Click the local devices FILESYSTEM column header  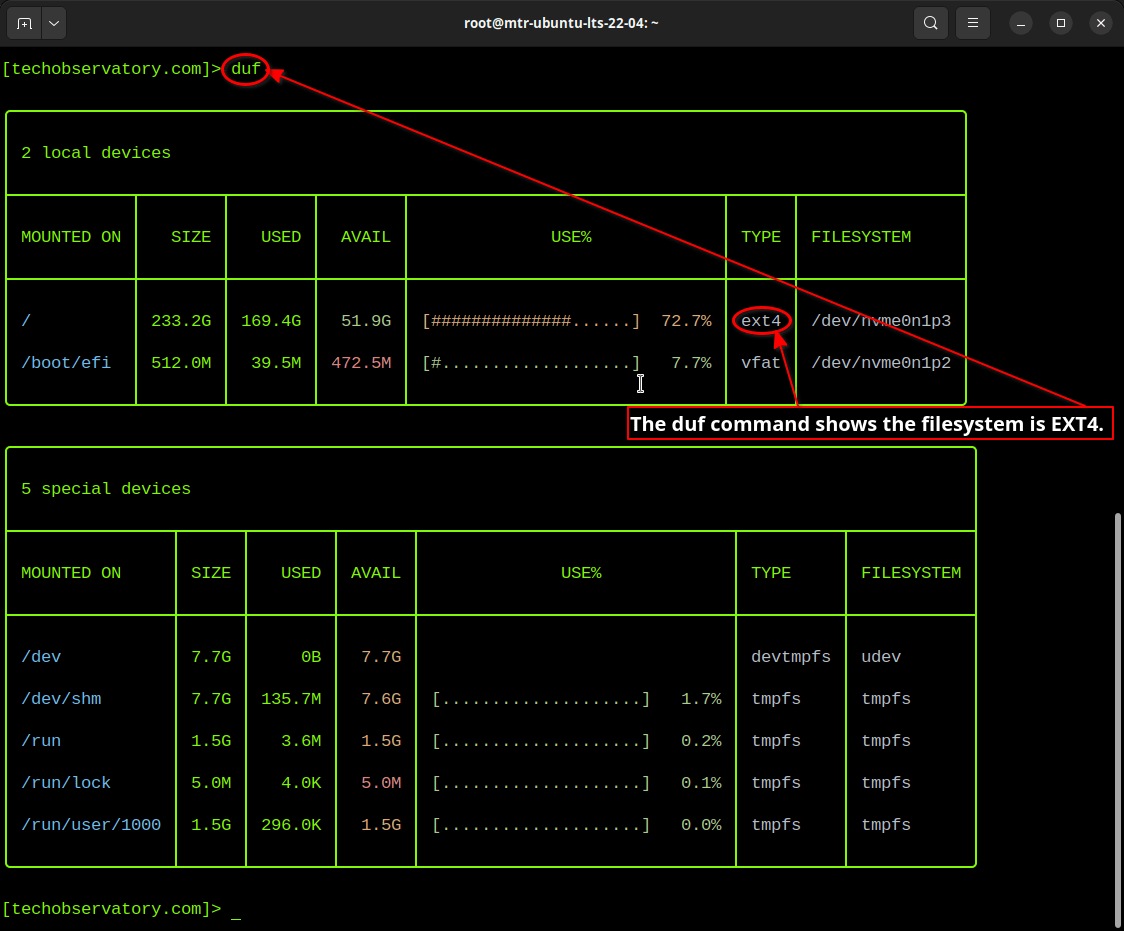[861, 237]
